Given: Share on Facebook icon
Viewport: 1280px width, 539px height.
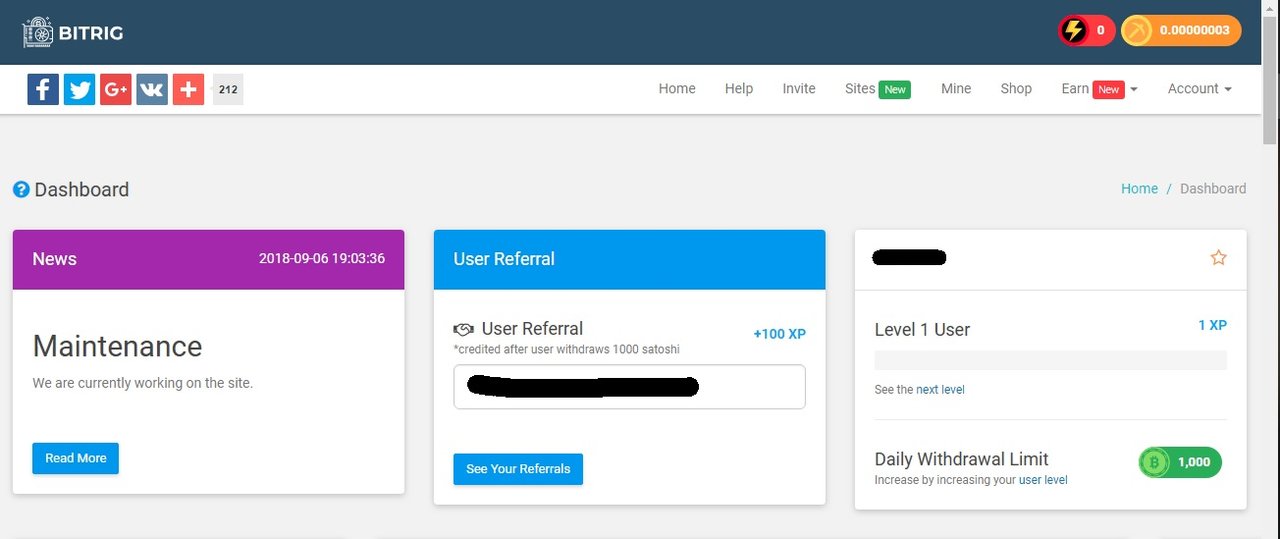Looking at the screenshot, I should [43, 89].
